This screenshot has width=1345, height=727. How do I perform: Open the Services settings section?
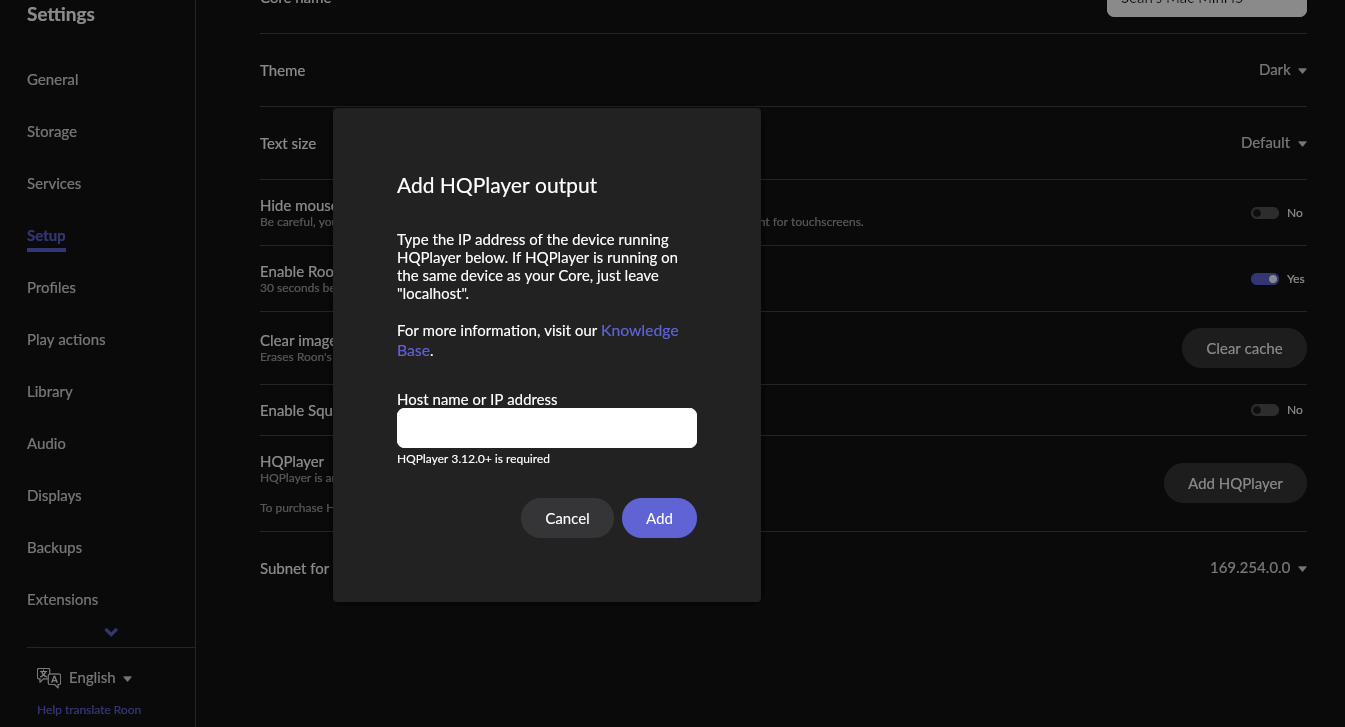[54, 184]
